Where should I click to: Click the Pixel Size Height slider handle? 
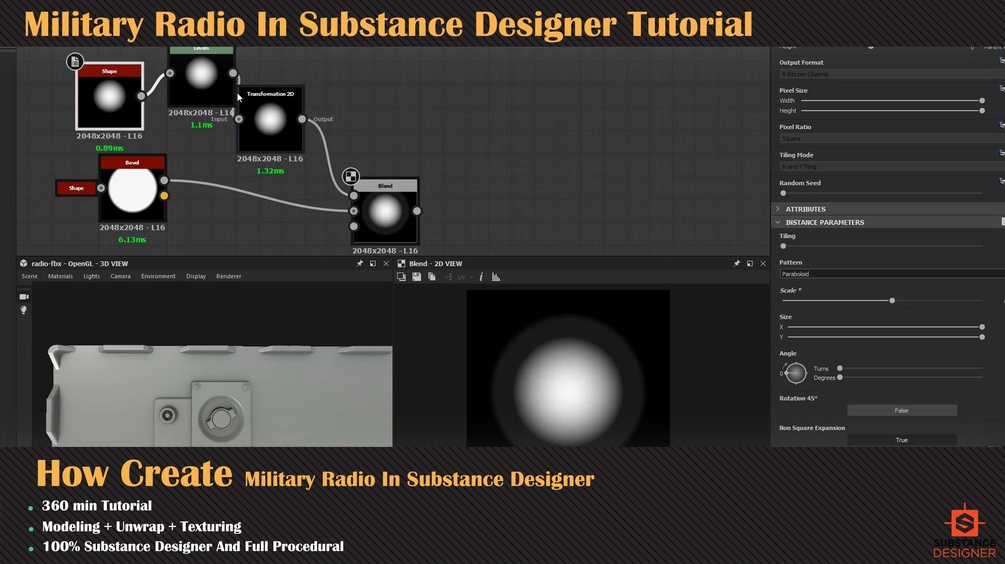[982, 111]
